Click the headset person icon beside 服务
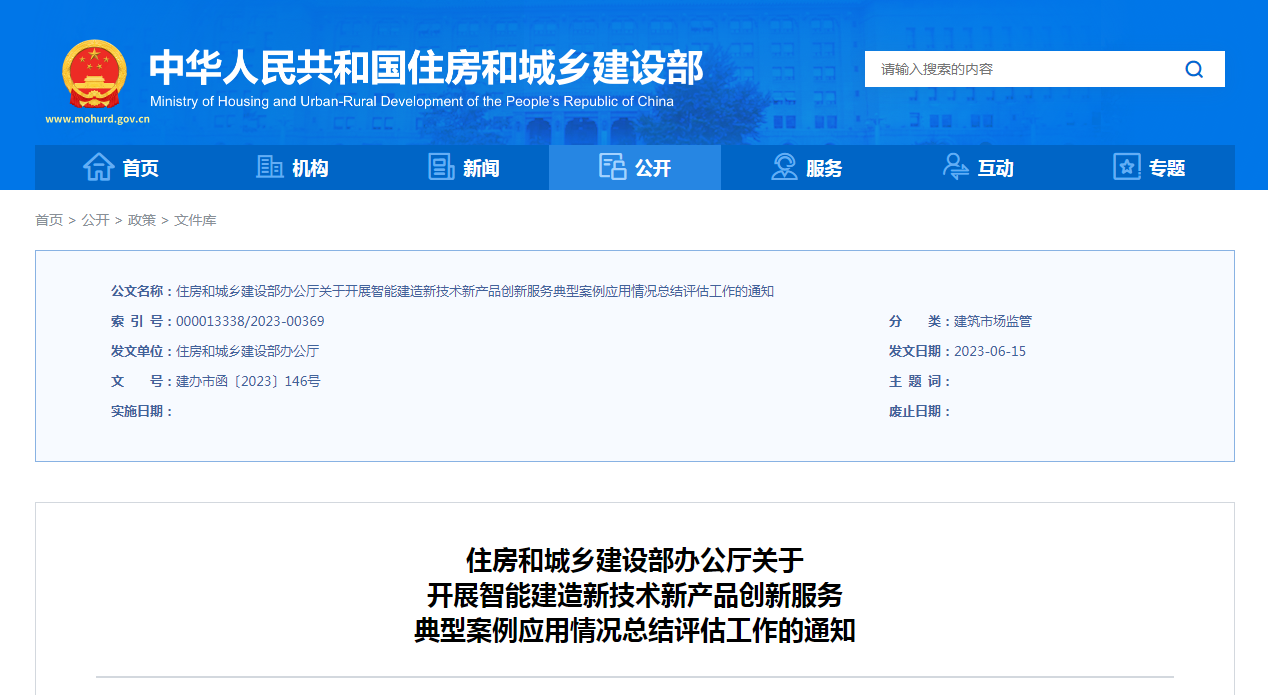 tap(784, 167)
